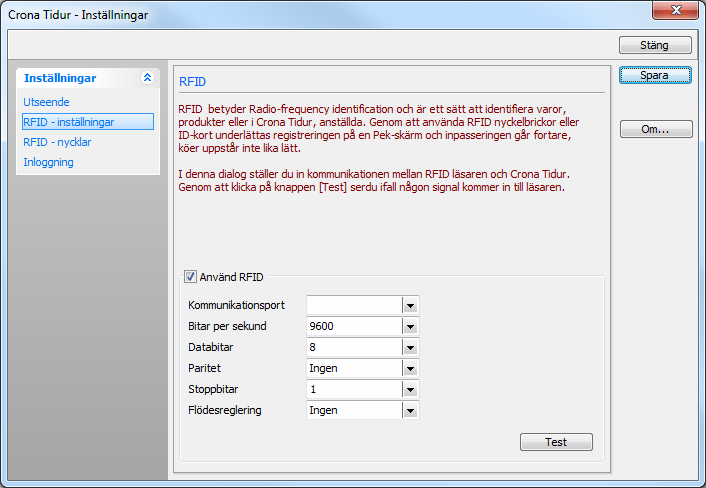
Task: Close the Crona Tidur settings window
Action: click(675, 10)
